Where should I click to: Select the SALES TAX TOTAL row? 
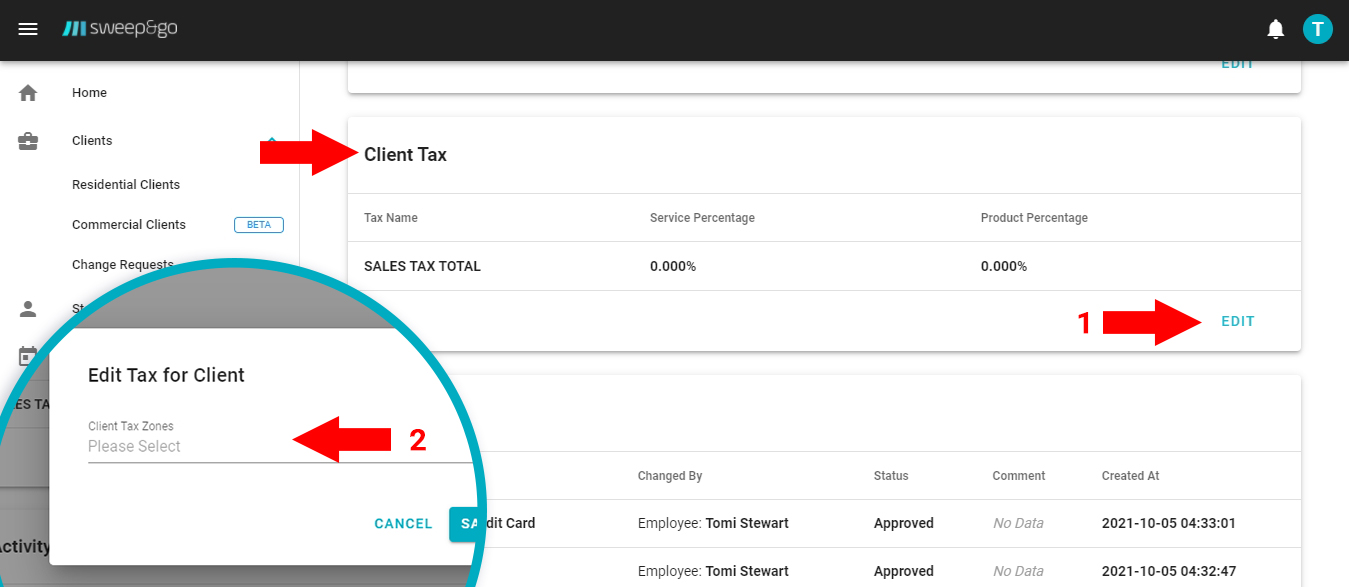[x=420, y=266]
